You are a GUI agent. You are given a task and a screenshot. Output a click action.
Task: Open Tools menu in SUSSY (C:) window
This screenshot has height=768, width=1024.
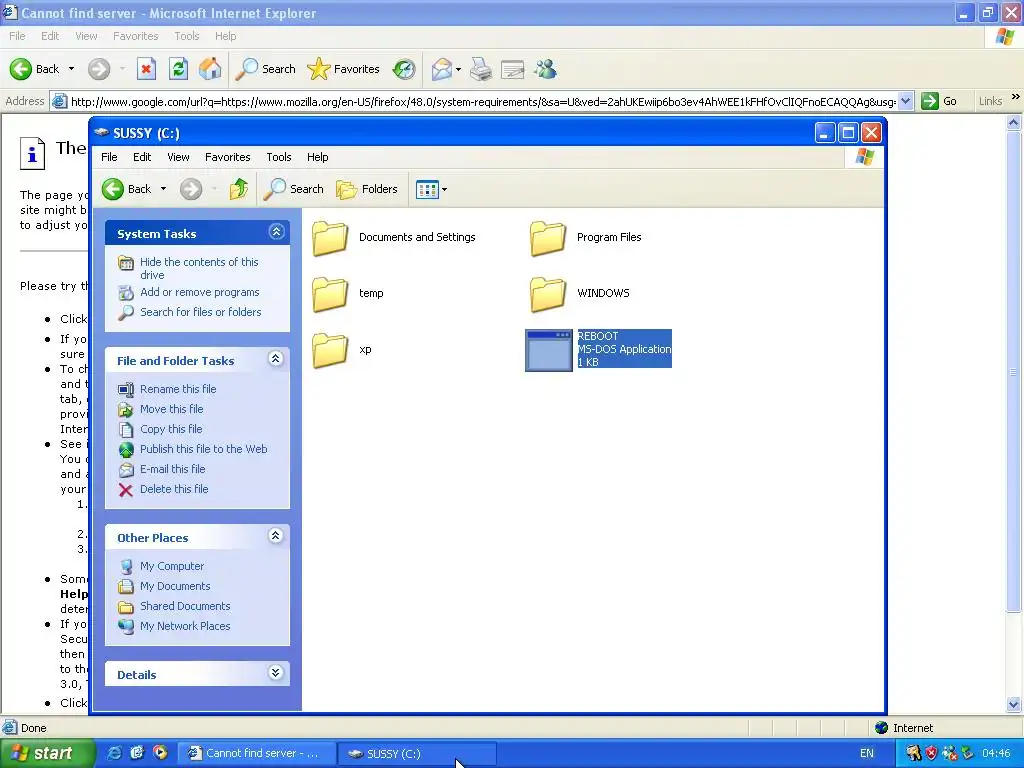279,157
